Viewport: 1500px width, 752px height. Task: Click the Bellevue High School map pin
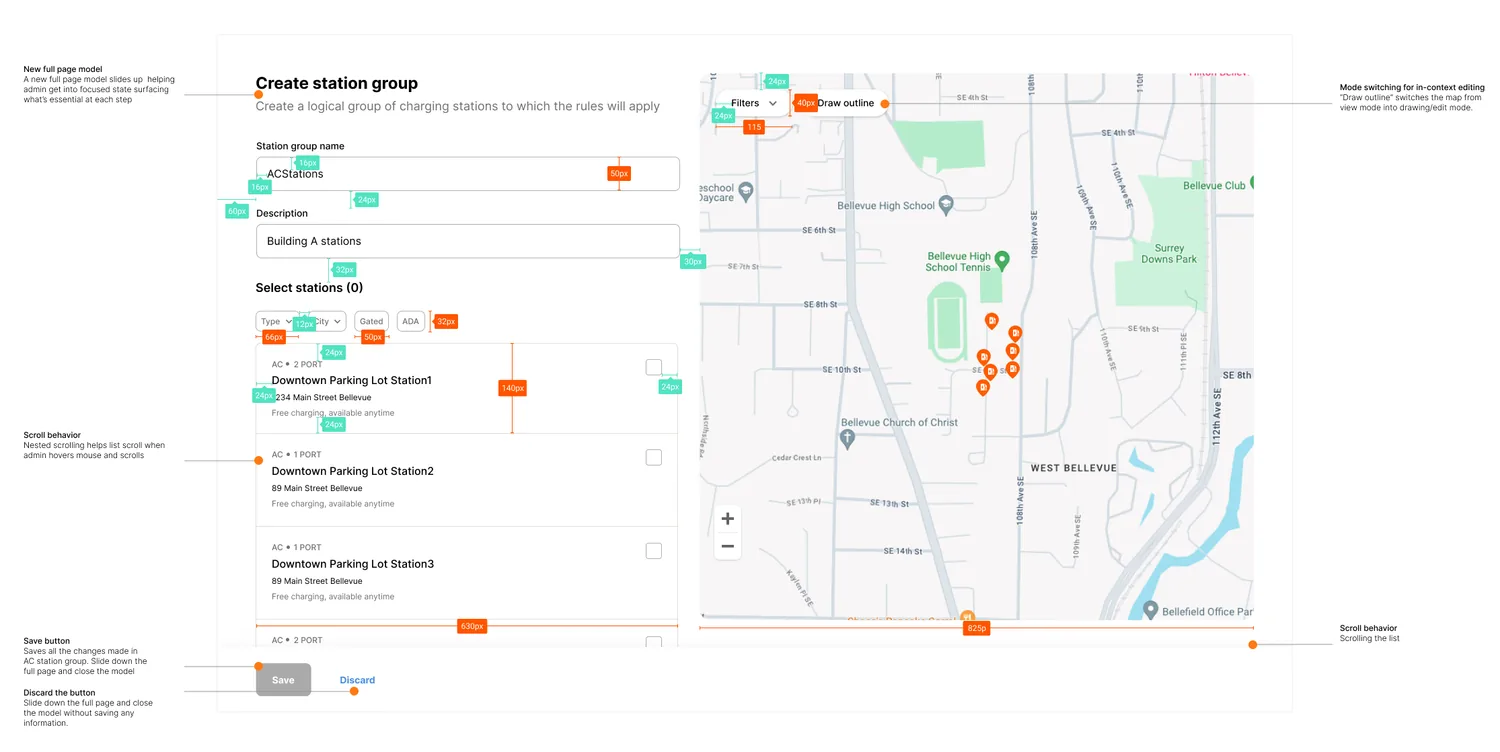947,205
